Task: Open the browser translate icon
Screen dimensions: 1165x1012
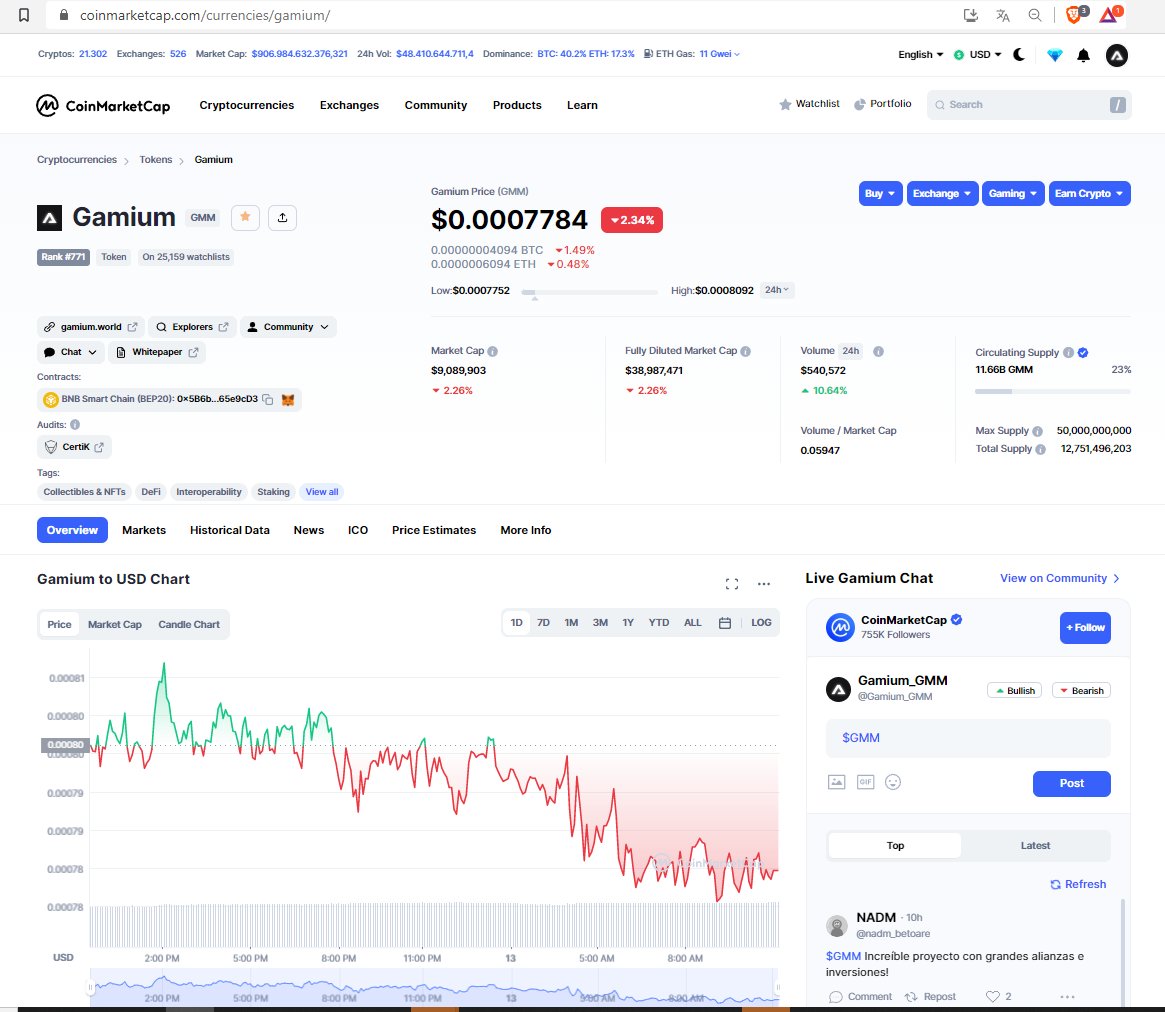Action: 1002,15
